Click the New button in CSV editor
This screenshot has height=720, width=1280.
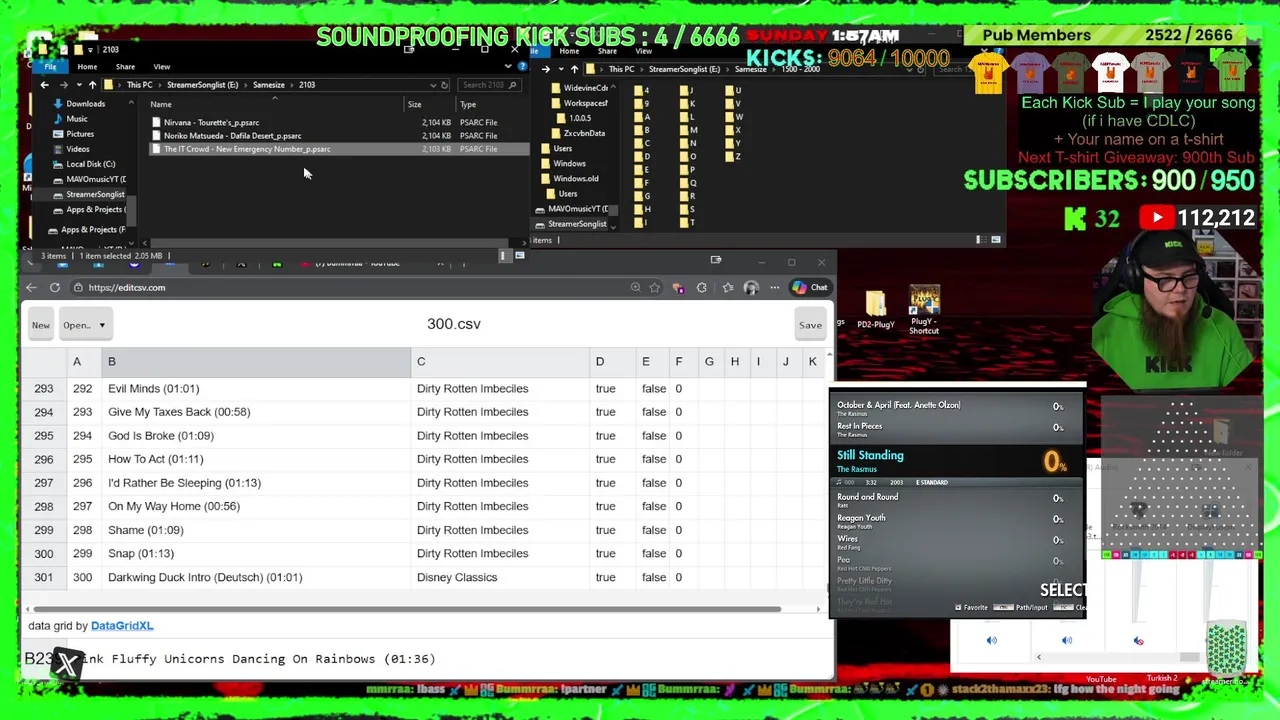[41, 325]
